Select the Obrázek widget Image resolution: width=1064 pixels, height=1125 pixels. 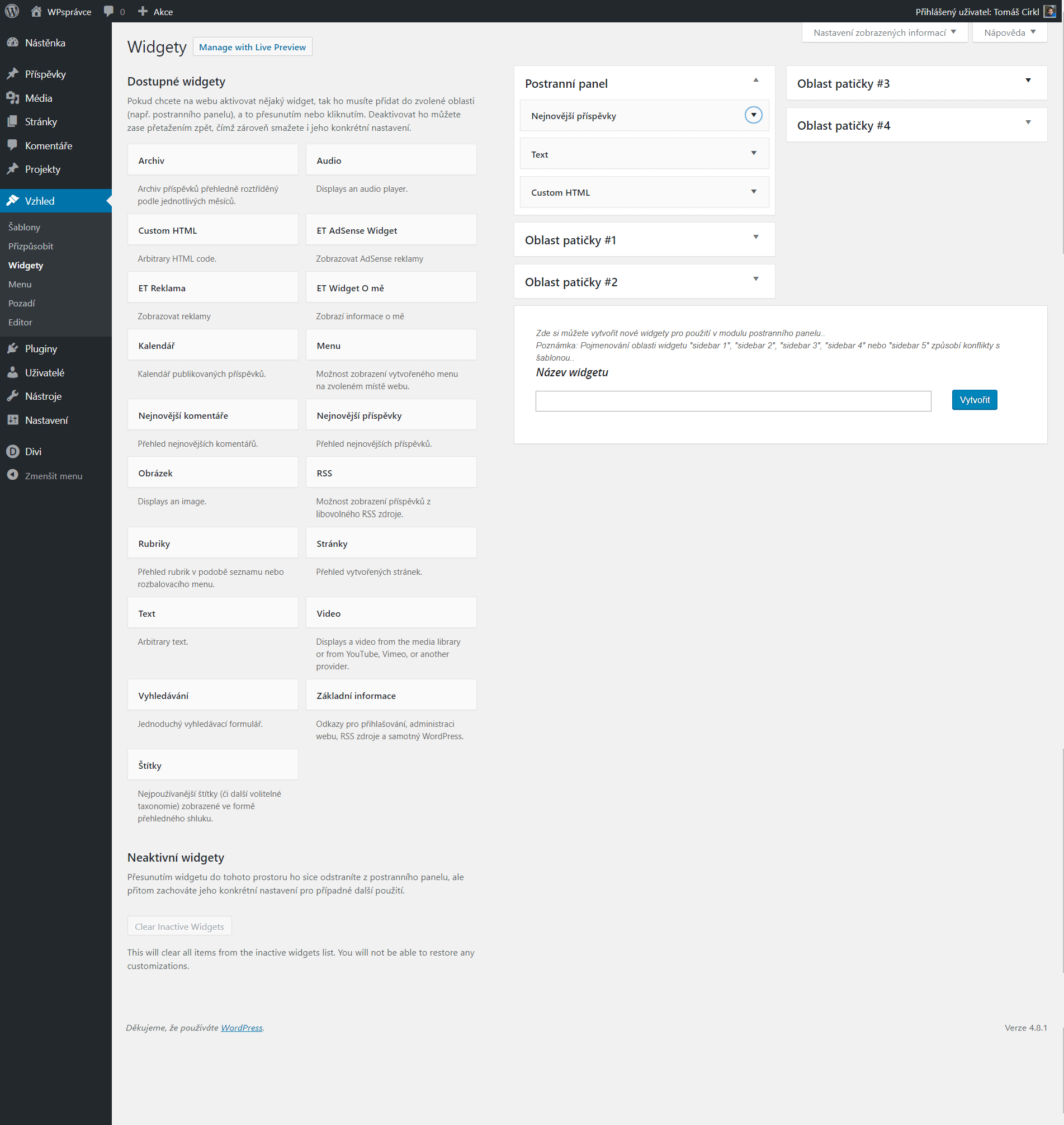tap(212, 472)
